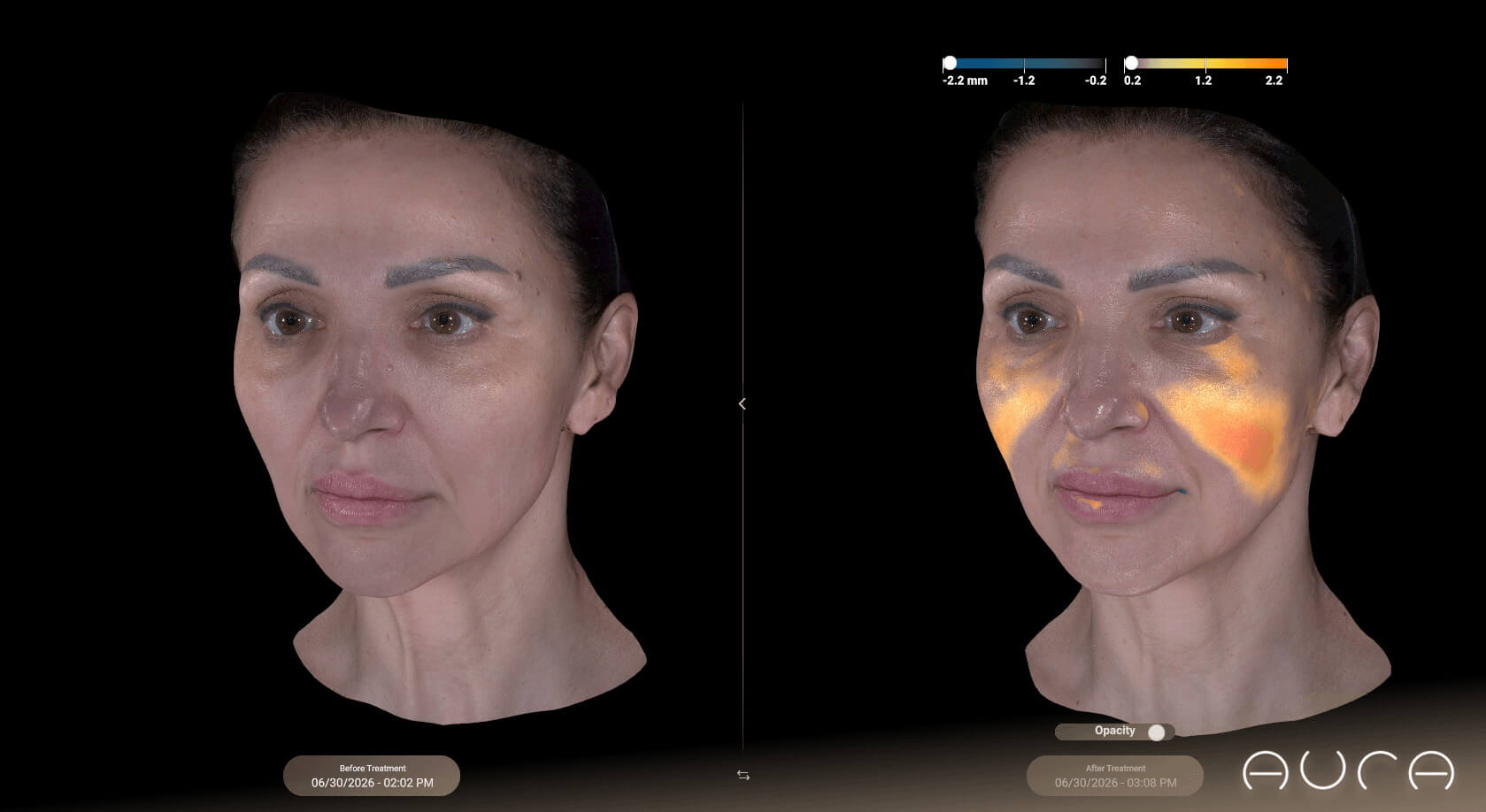Image resolution: width=1486 pixels, height=812 pixels.
Task: Click the -0.2 scale label
Action: pos(1096,80)
